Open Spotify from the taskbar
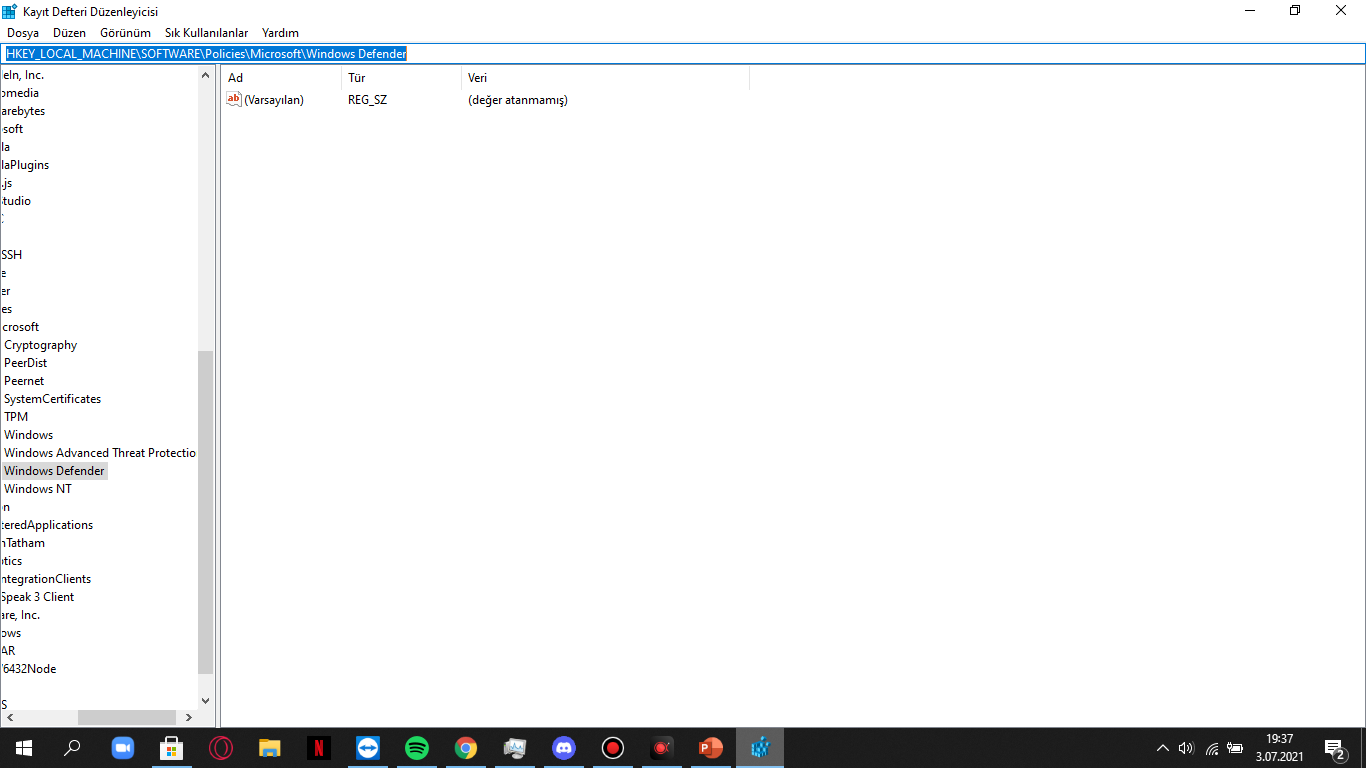The image size is (1366, 768). [417, 748]
